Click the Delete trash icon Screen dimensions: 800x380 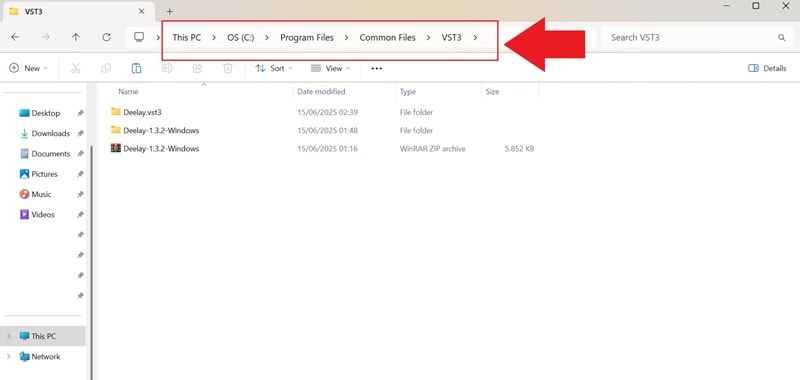[x=228, y=68]
